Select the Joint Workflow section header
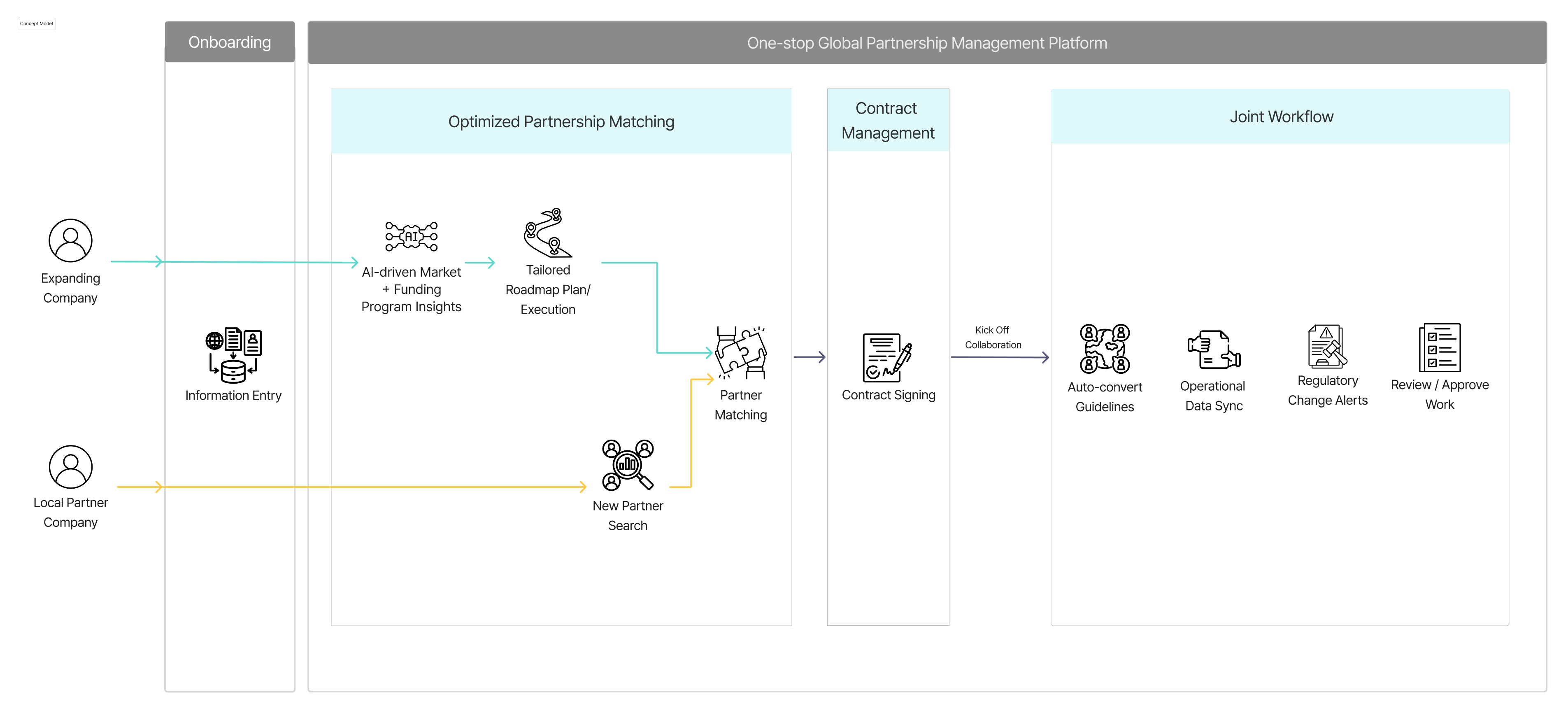 pyautogui.click(x=1280, y=117)
